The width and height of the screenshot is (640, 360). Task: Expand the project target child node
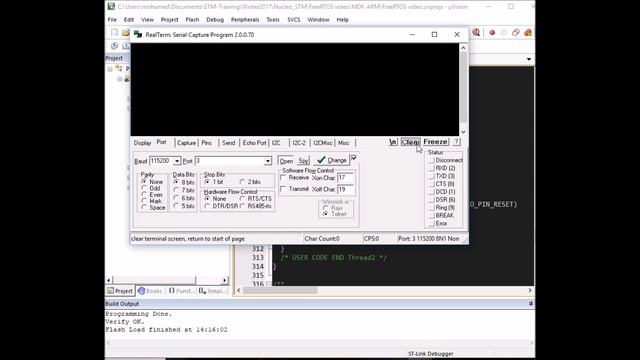point(120,79)
